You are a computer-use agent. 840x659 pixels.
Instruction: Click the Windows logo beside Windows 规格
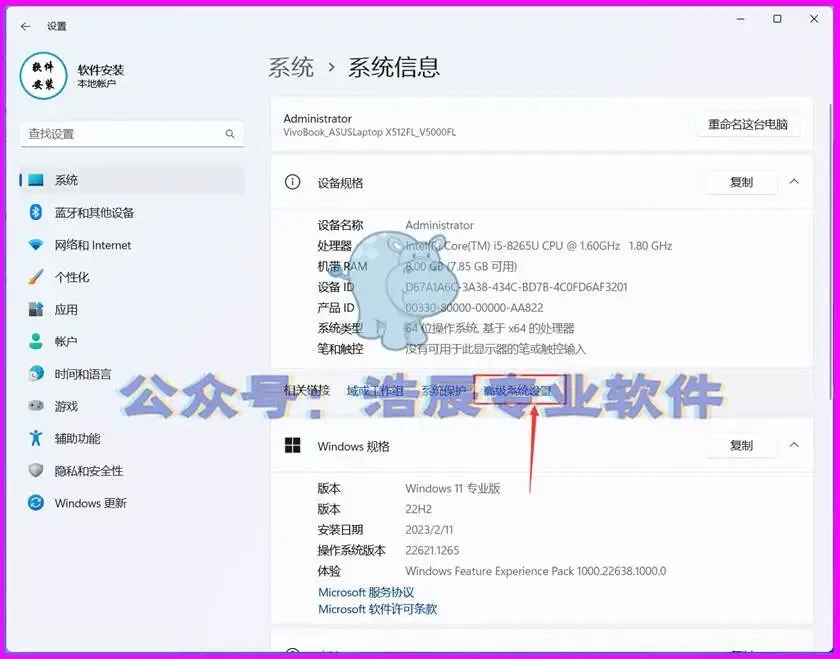(x=292, y=445)
